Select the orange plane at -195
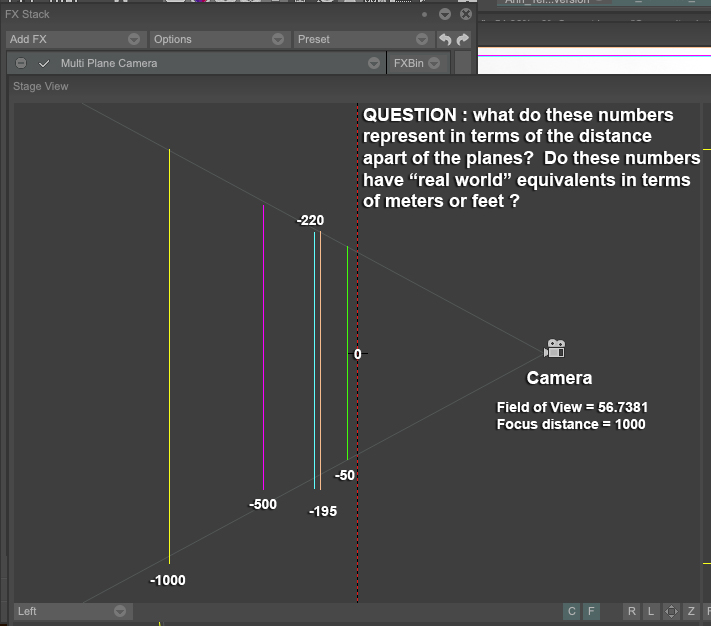 pyautogui.click(x=320, y=360)
